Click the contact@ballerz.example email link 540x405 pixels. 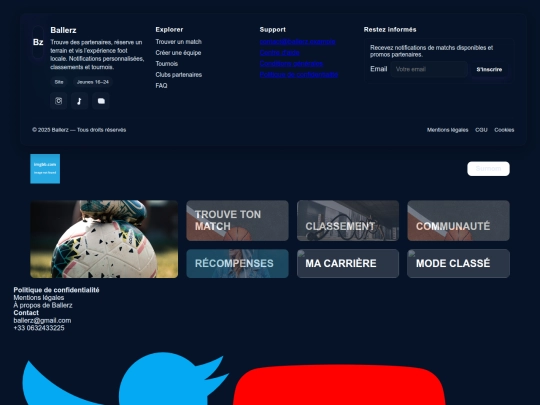[298, 42]
